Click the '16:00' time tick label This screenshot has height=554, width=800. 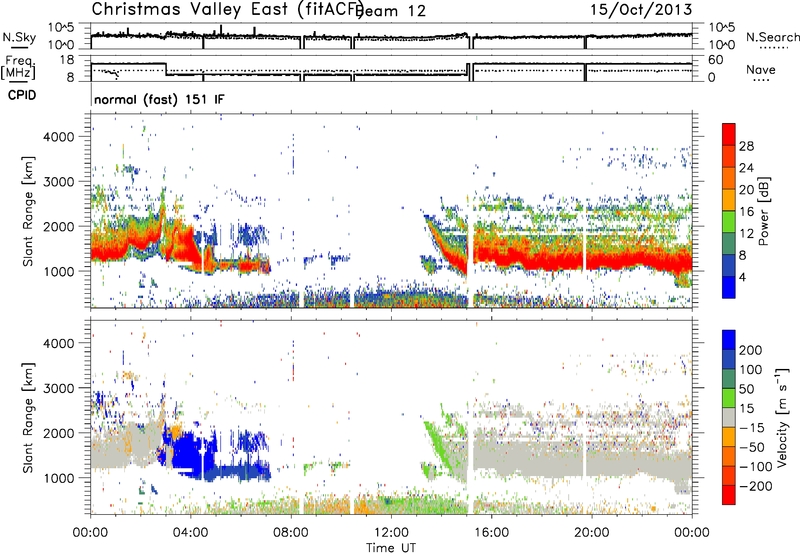491,533
